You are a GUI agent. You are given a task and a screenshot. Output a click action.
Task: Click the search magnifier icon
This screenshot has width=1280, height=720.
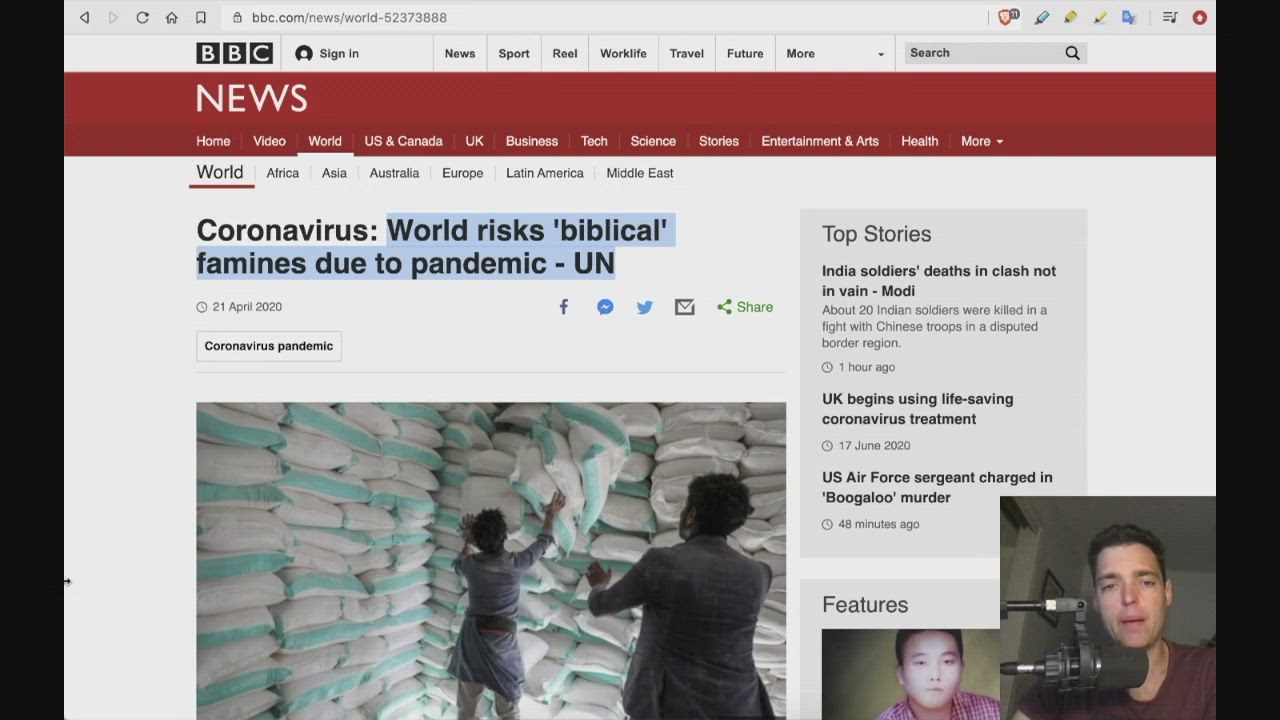[1072, 53]
